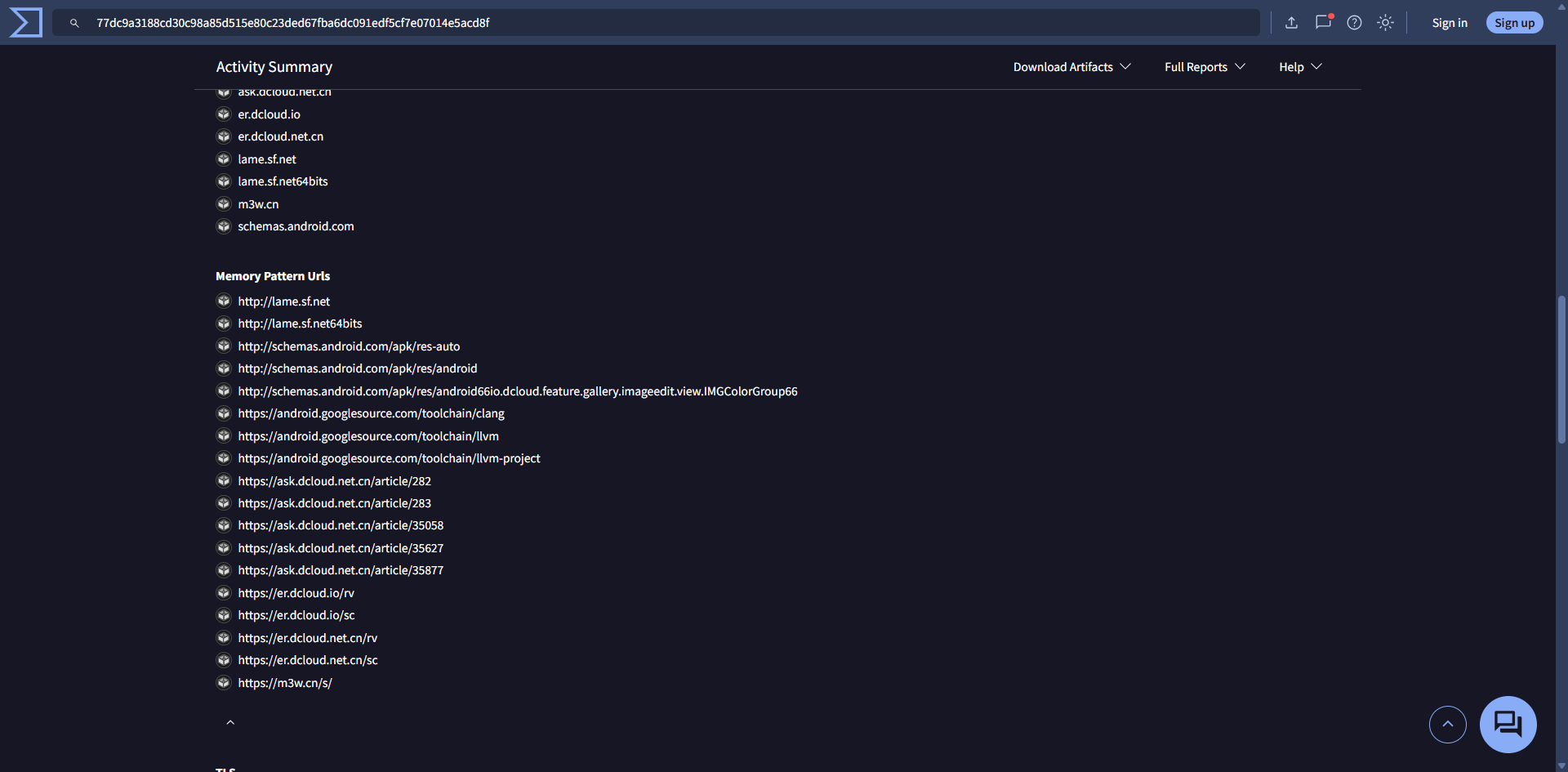1568x772 pixels.
Task: Click the scroll-to-top circle button
Action: point(1447,724)
